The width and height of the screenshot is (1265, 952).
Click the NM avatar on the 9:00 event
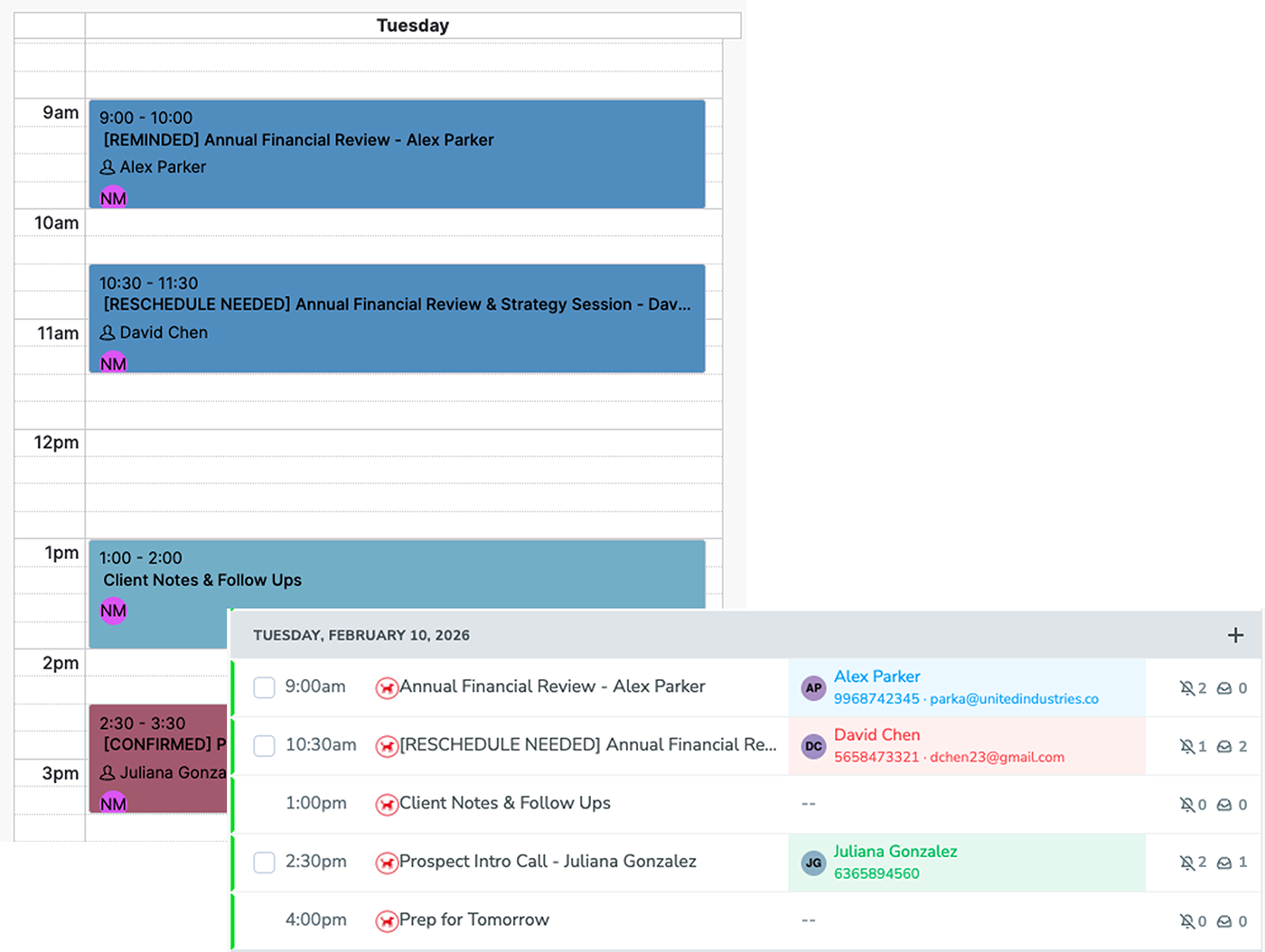(113, 197)
